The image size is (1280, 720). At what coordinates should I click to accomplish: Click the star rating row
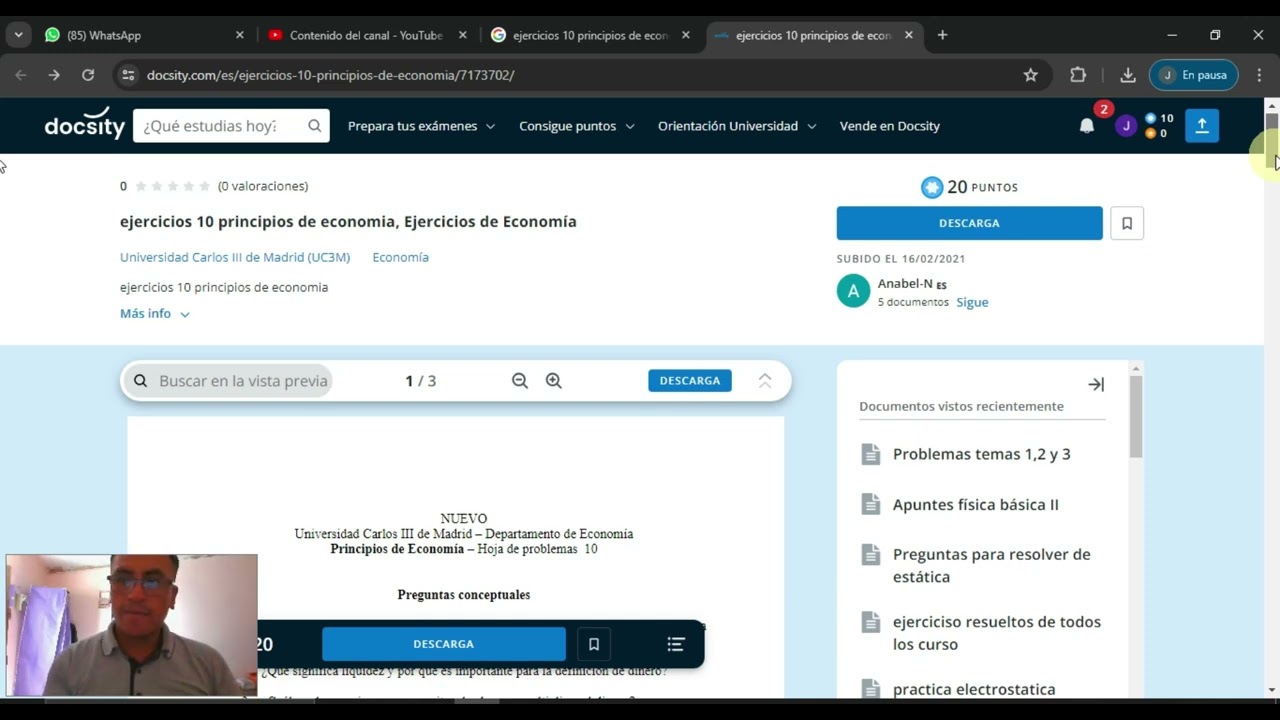click(x=173, y=186)
